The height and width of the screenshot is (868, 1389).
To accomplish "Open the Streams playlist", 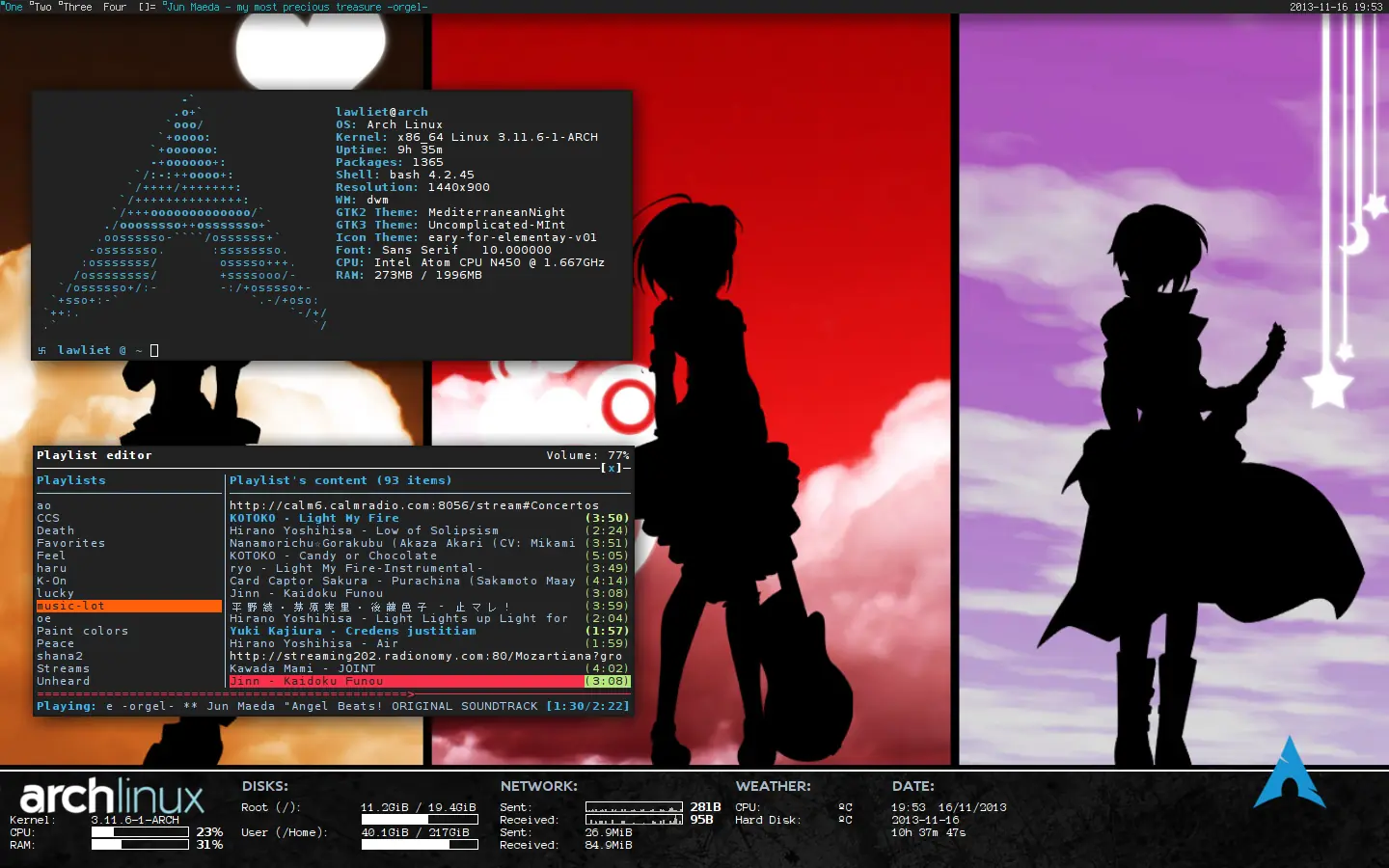I will pos(64,668).
